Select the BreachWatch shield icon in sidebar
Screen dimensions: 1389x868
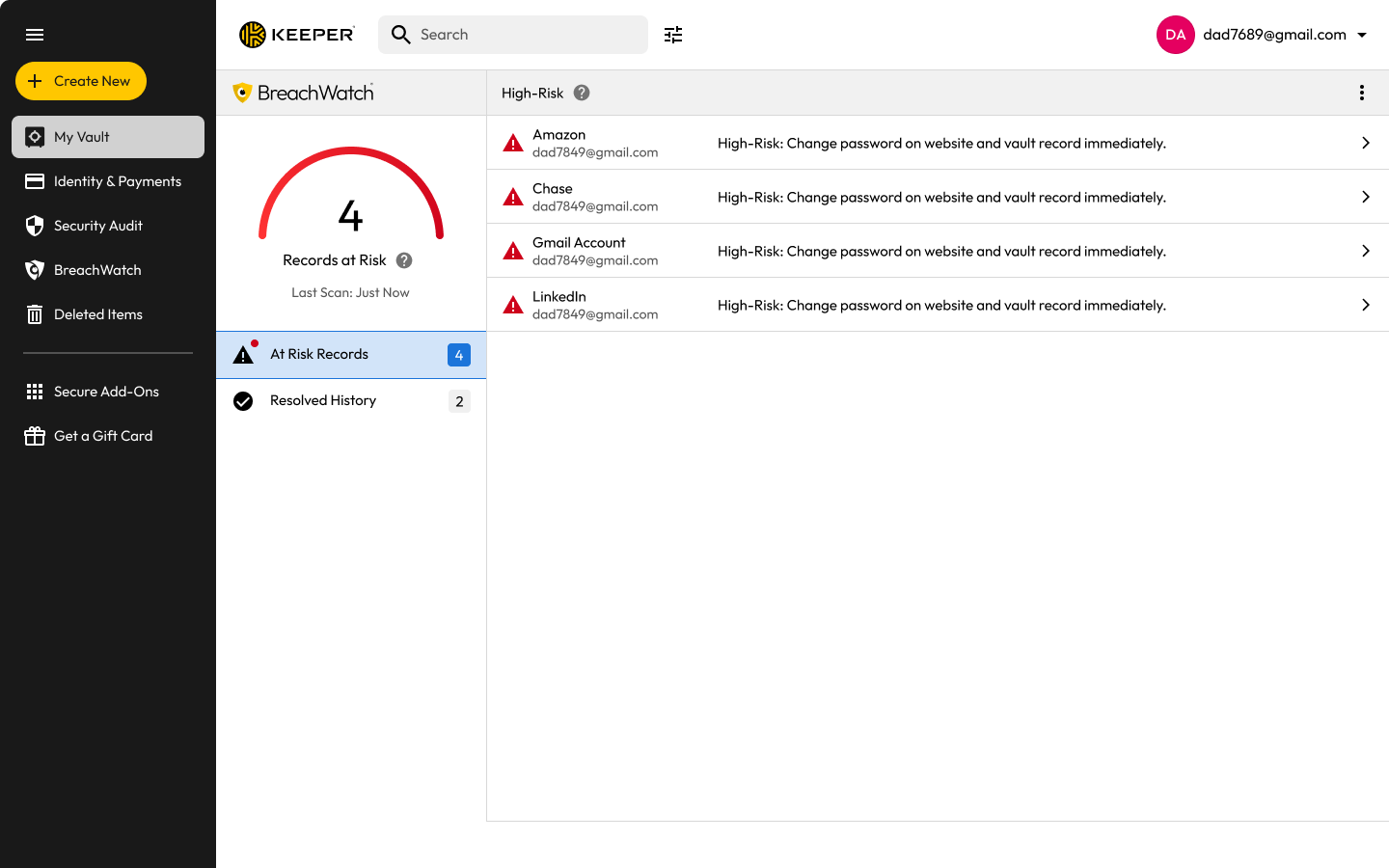(35, 269)
